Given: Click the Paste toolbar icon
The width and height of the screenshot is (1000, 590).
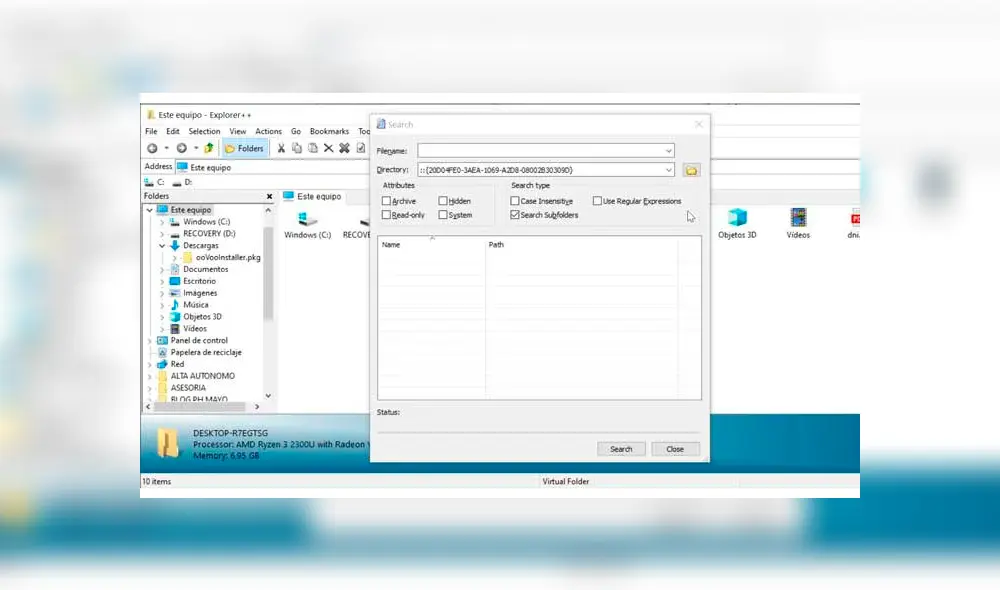Looking at the screenshot, I should [x=312, y=148].
